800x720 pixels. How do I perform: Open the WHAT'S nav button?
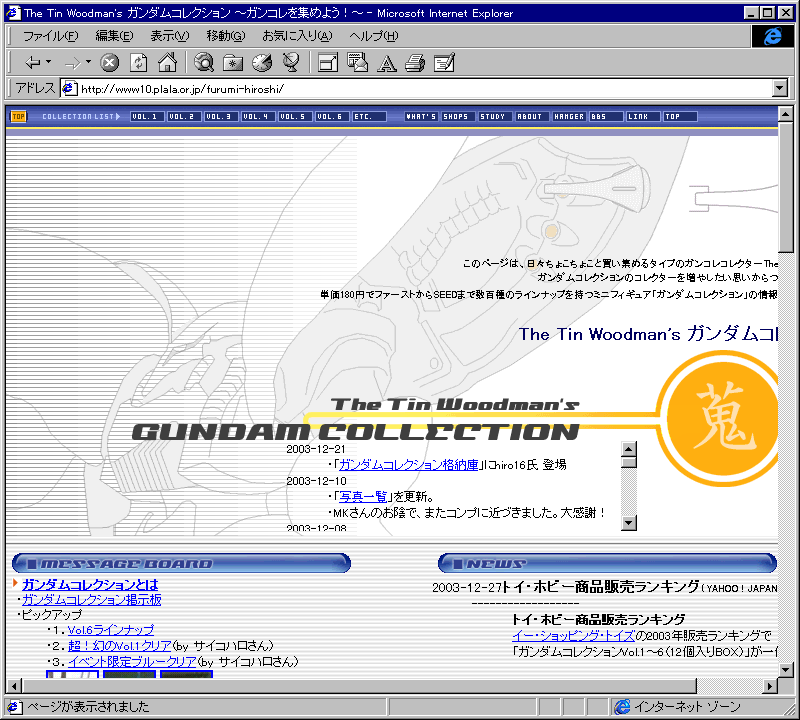pos(421,116)
